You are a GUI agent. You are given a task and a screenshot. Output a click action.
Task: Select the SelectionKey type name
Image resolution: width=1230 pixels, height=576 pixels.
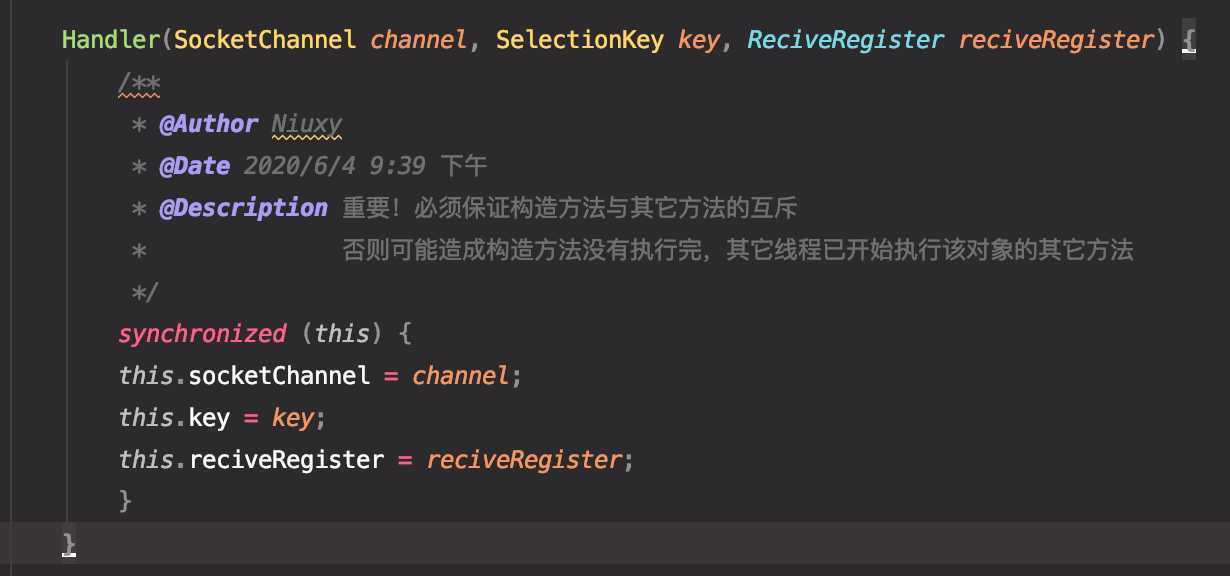coord(580,40)
